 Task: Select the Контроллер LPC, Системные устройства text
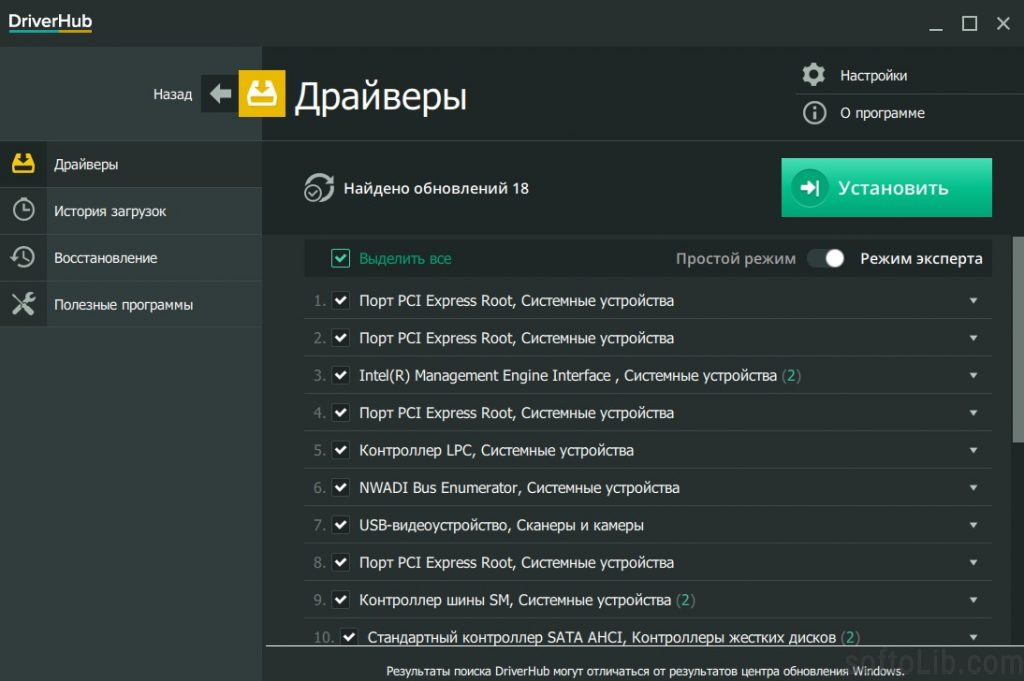click(x=496, y=451)
